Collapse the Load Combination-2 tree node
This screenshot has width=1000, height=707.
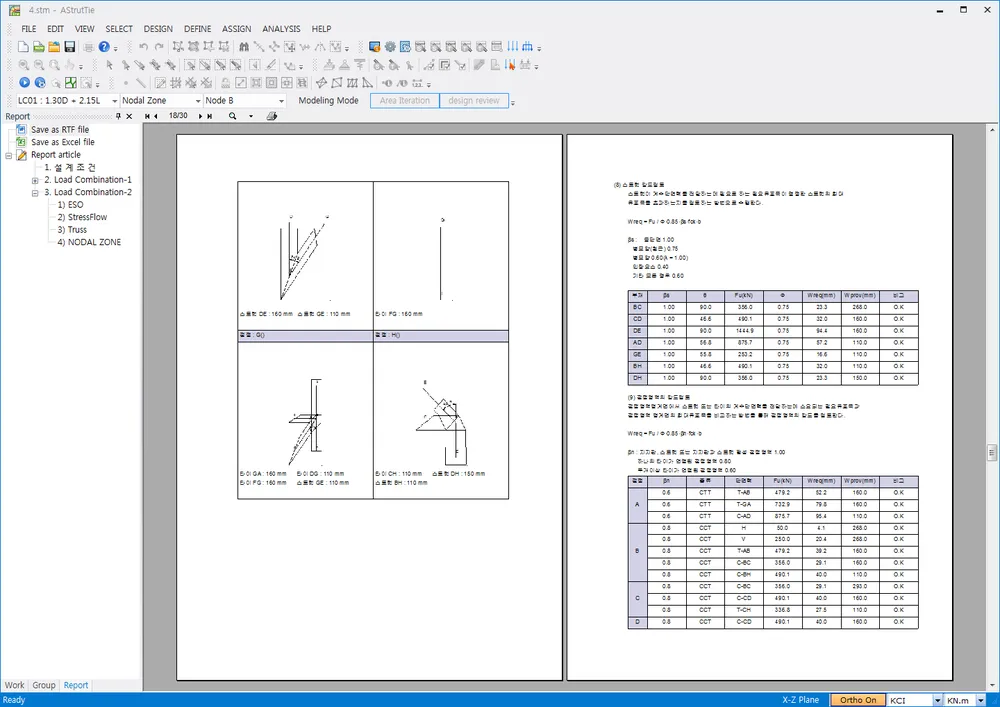[35, 193]
